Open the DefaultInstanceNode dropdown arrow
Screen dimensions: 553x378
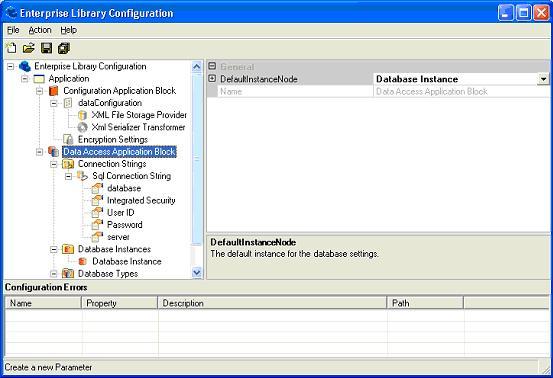tap(543, 79)
